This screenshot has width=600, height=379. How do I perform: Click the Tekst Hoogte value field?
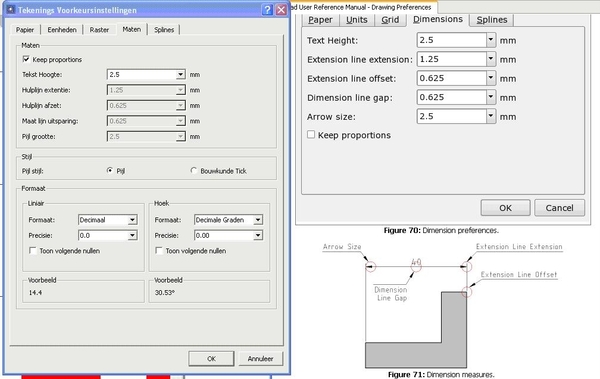pos(142,74)
